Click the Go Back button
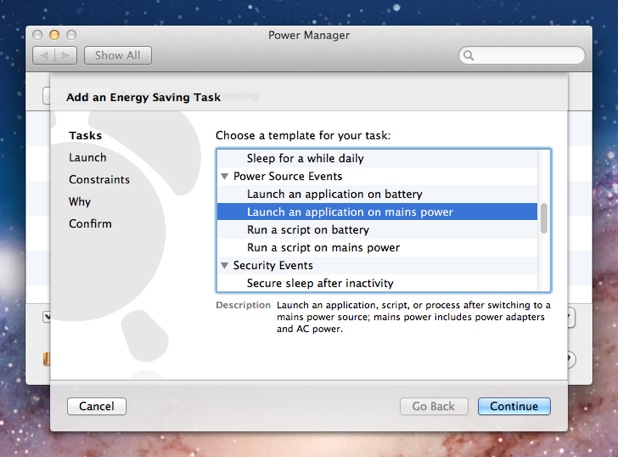The width and height of the screenshot is (618, 457). point(434,406)
